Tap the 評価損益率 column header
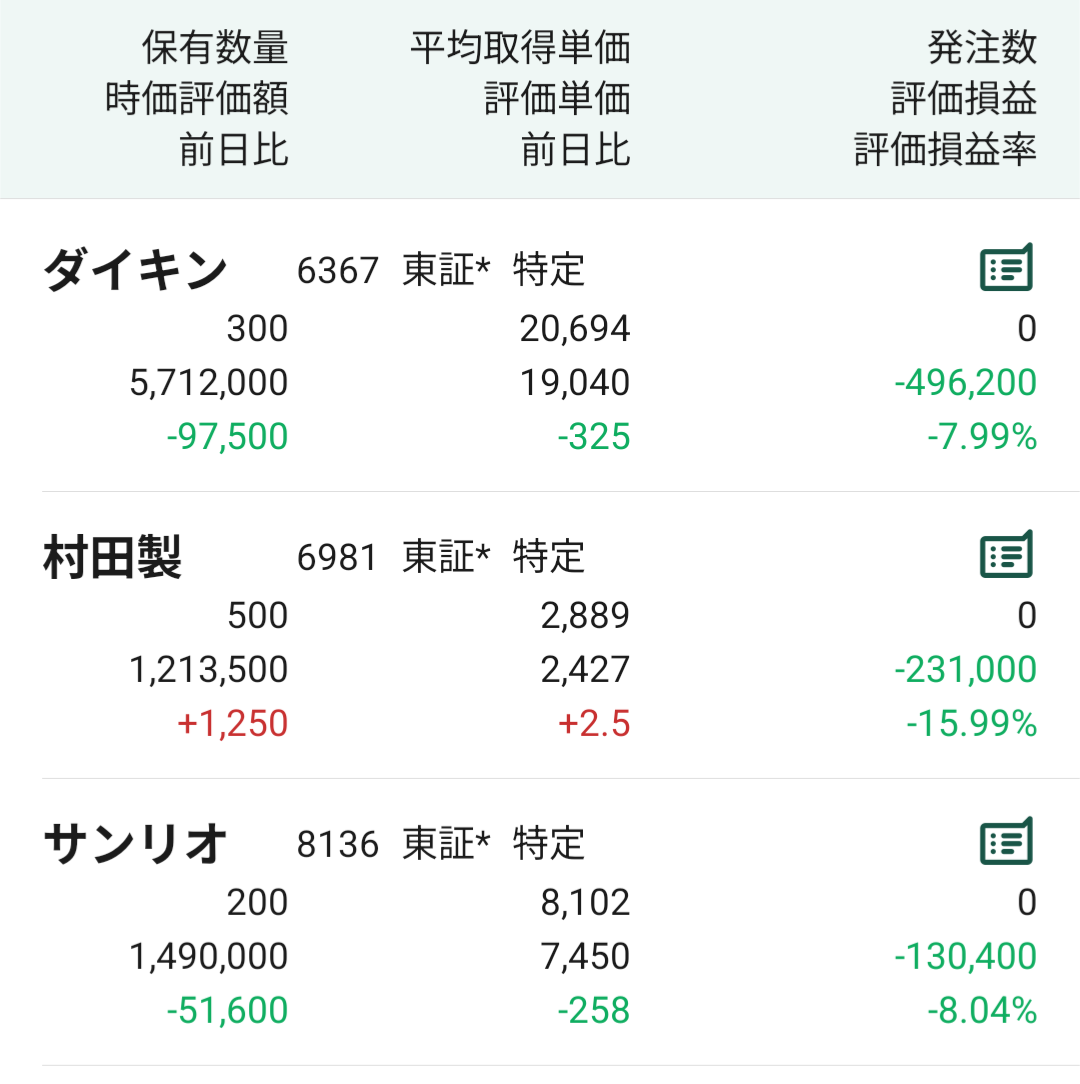Screen dimensions: 1080x1084 946,149
